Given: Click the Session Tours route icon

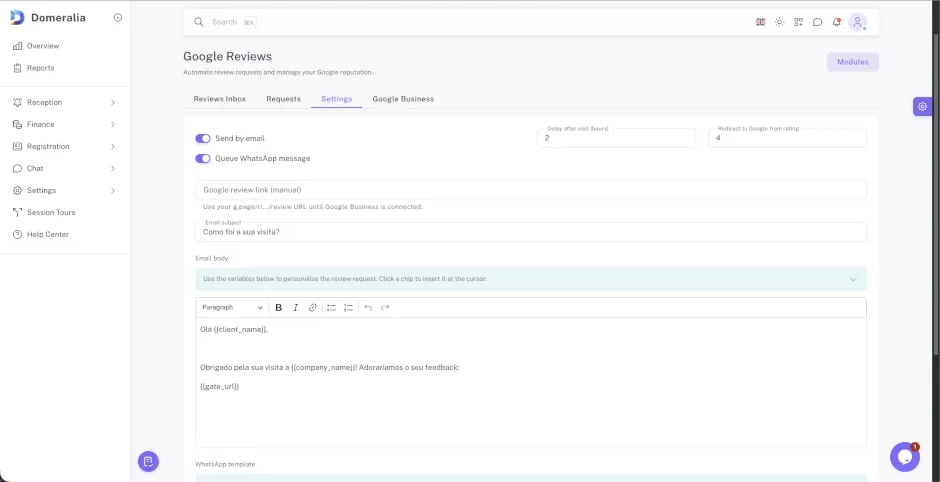Looking at the screenshot, I should tap(17, 212).
